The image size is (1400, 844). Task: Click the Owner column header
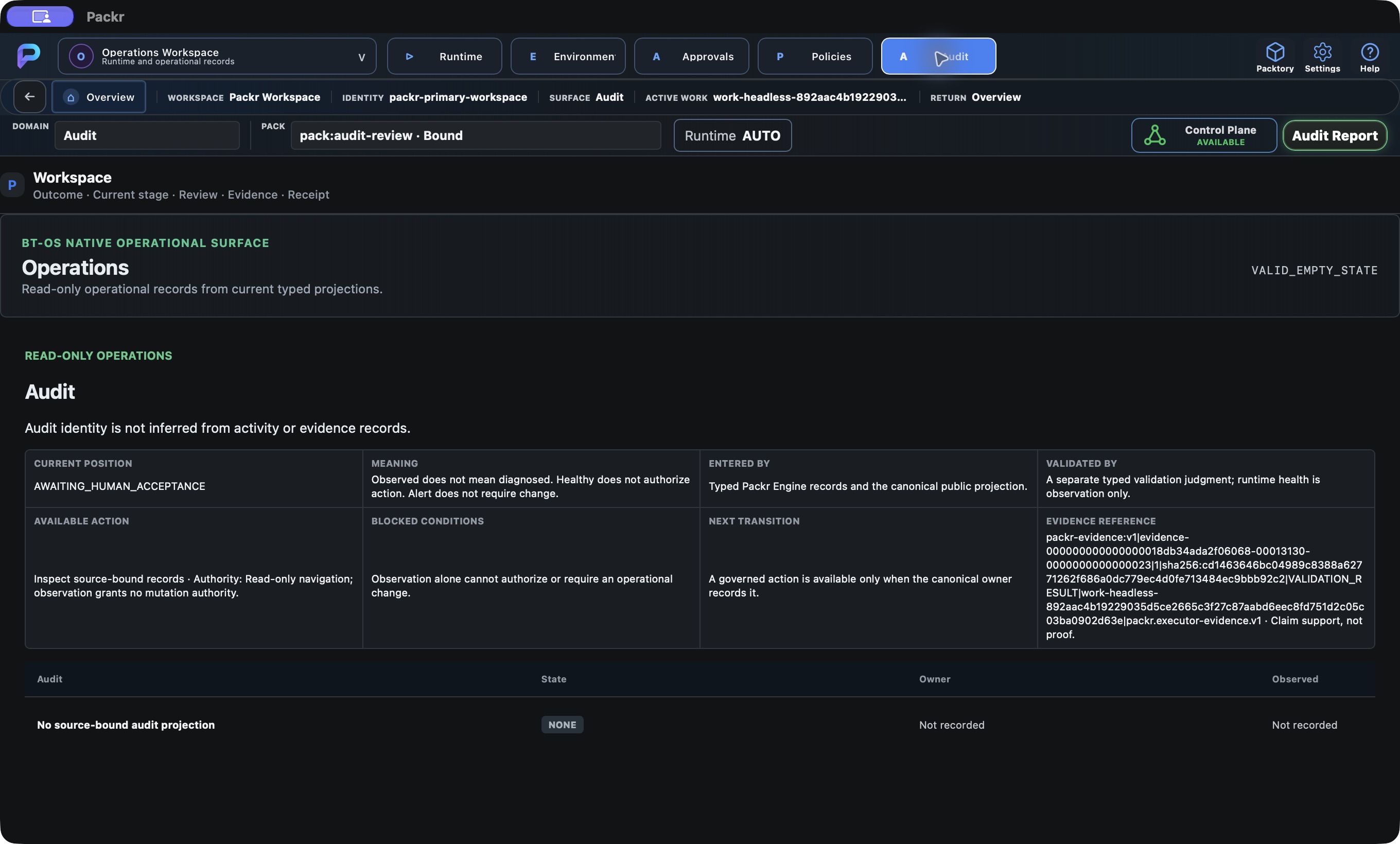(934, 679)
